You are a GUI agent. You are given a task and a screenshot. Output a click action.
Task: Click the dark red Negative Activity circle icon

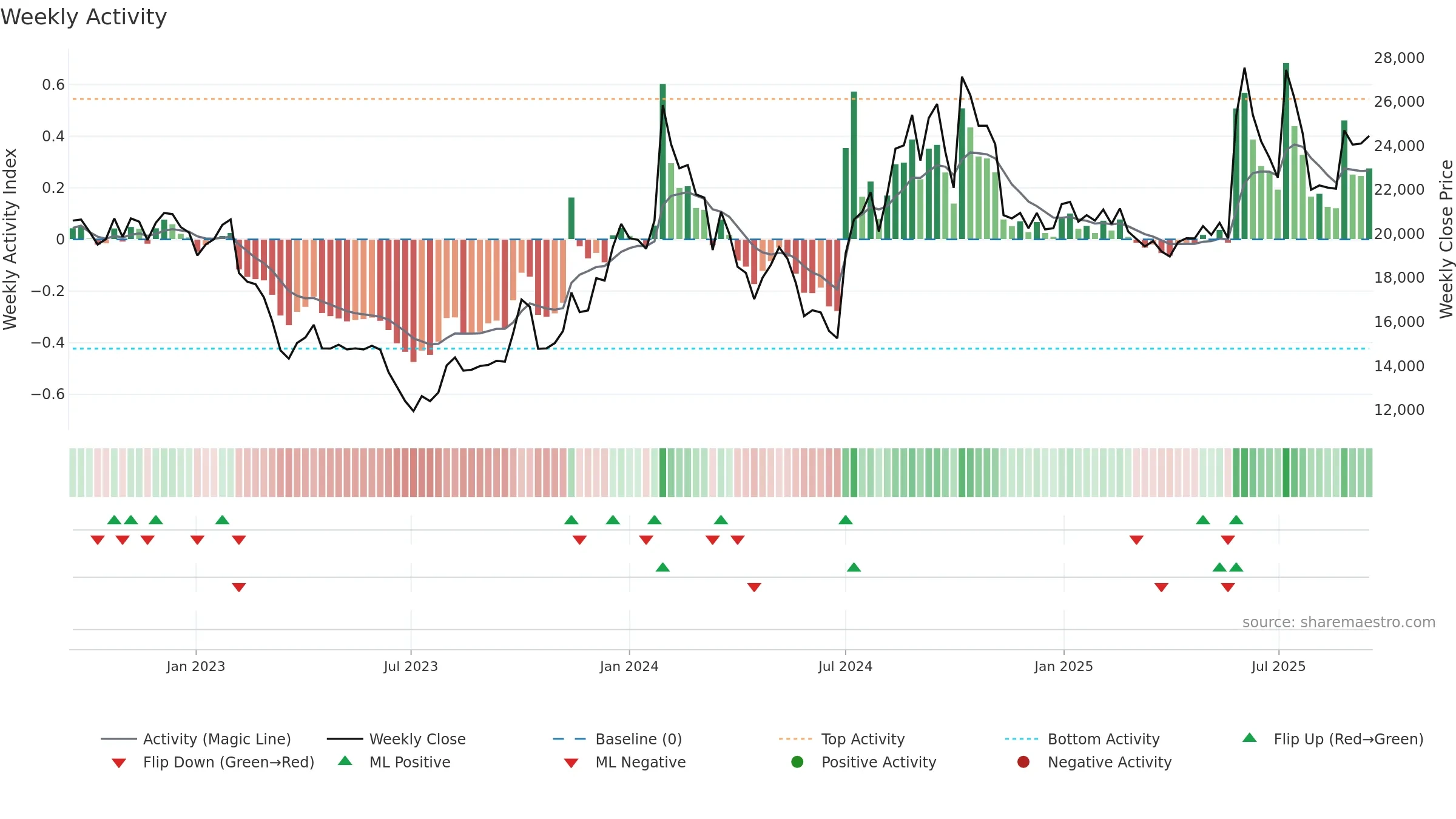[x=1023, y=761]
